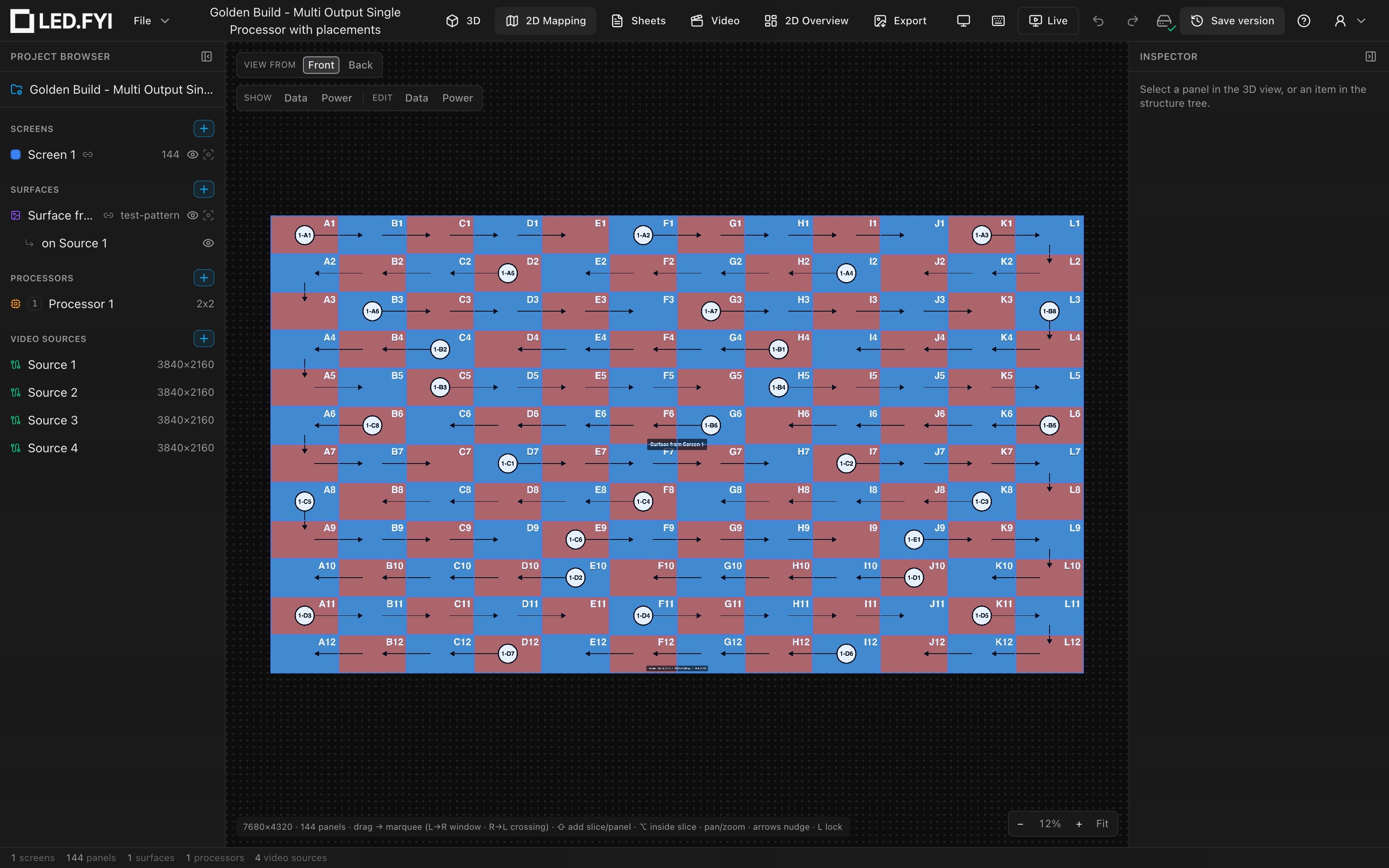Toggle Show Power overlay
Viewport: 1389px width, 868px height.
pyautogui.click(x=336, y=98)
